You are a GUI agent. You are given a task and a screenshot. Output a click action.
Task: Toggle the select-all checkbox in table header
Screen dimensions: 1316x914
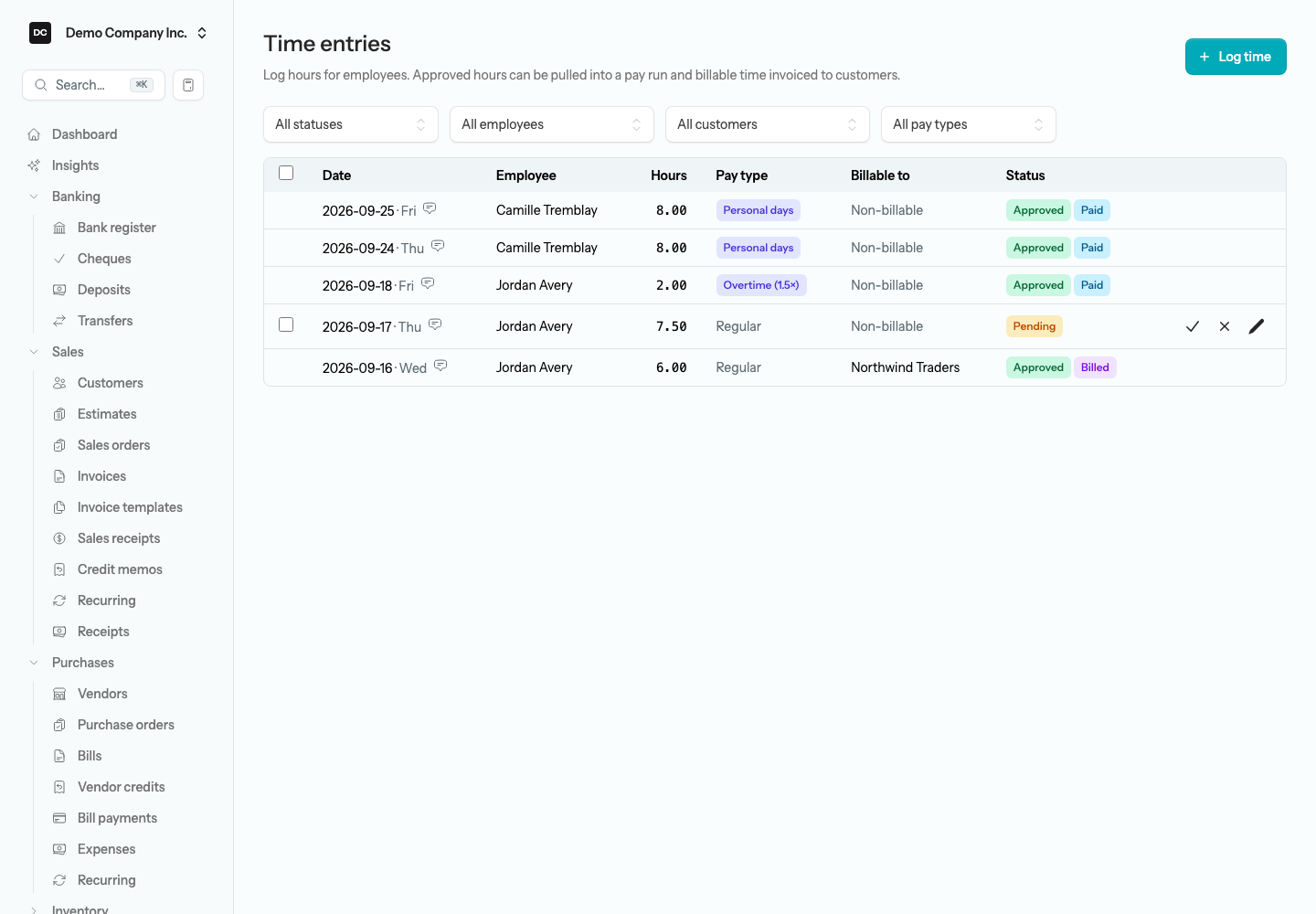click(286, 173)
